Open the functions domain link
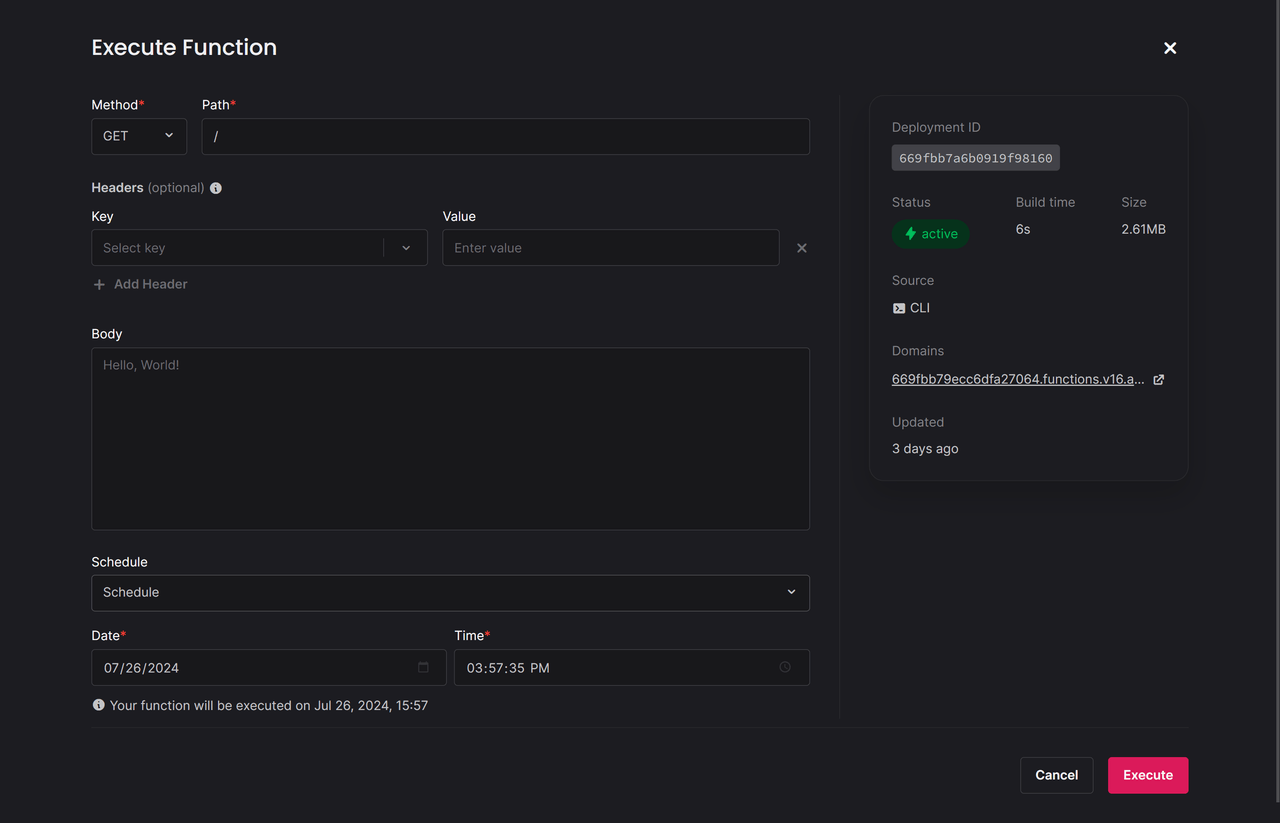 click(x=1017, y=380)
